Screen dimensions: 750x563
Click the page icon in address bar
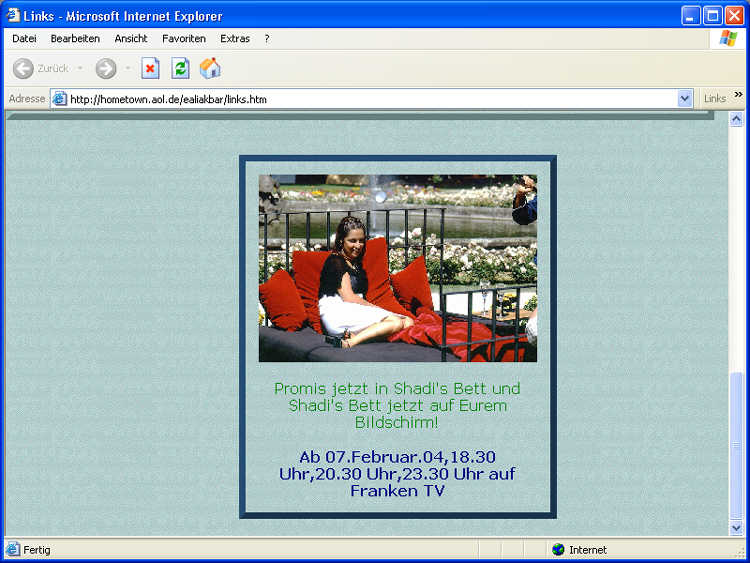click(x=60, y=99)
